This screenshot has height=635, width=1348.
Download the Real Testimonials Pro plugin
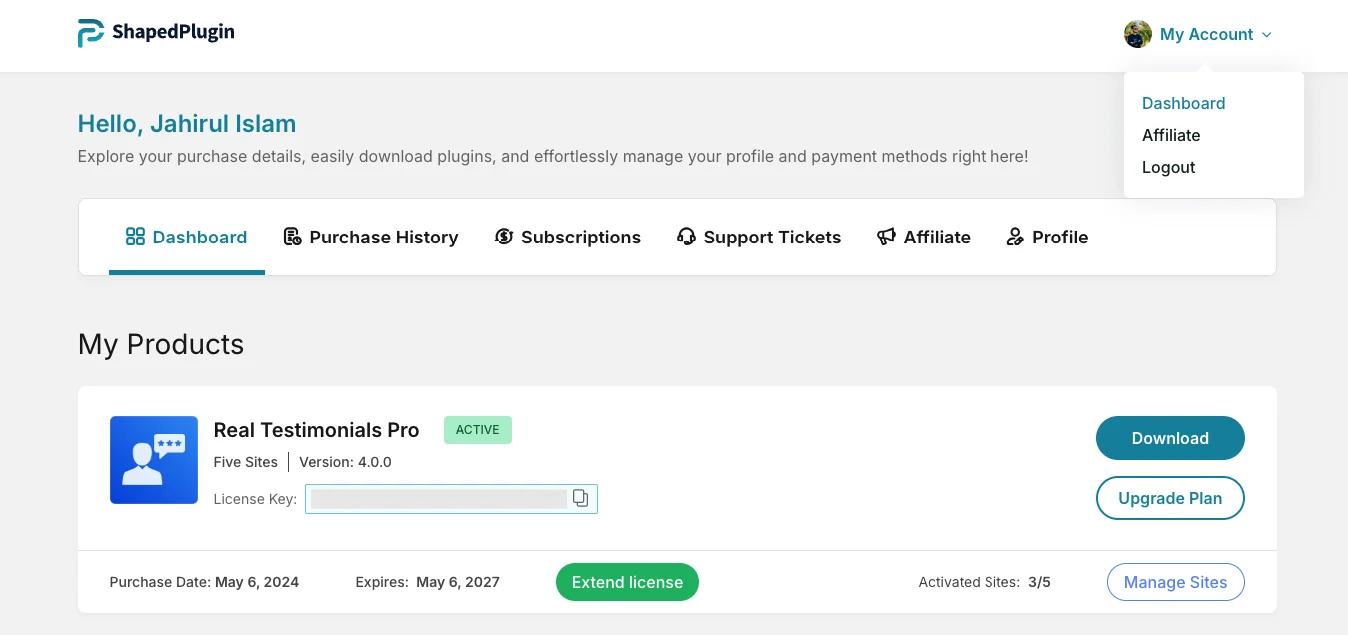(1170, 438)
